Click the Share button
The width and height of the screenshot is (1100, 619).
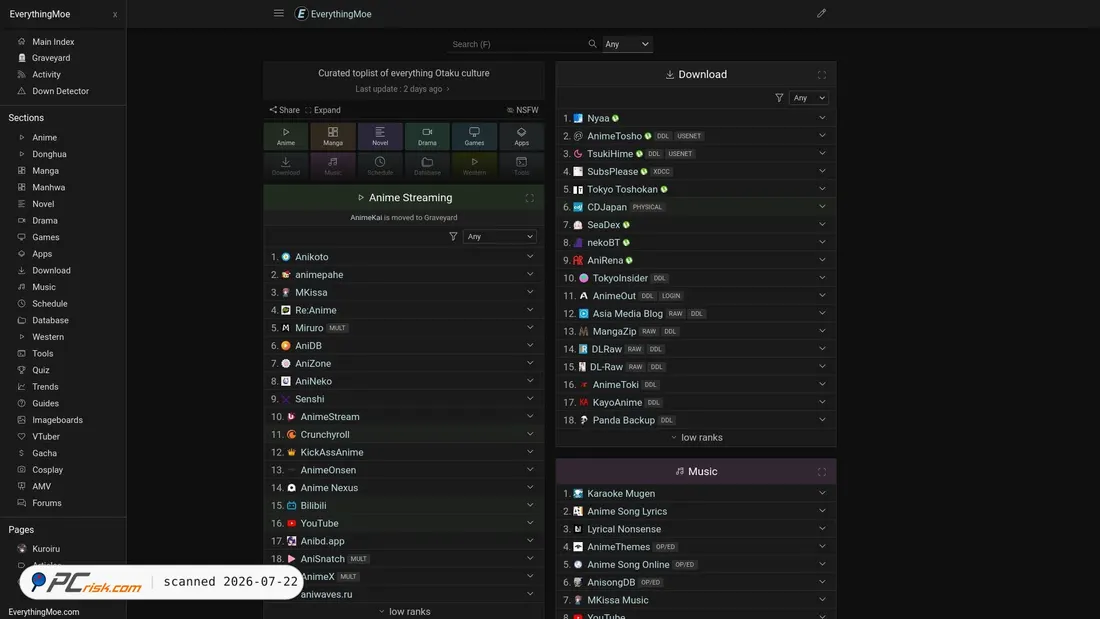[x=284, y=110]
